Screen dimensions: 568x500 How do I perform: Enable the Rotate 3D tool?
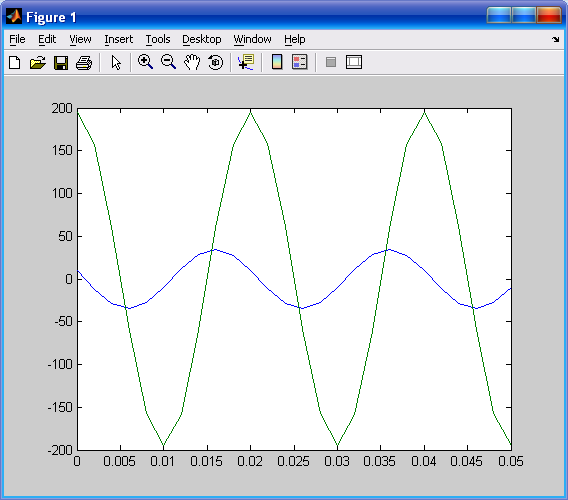click(x=216, y=62)
